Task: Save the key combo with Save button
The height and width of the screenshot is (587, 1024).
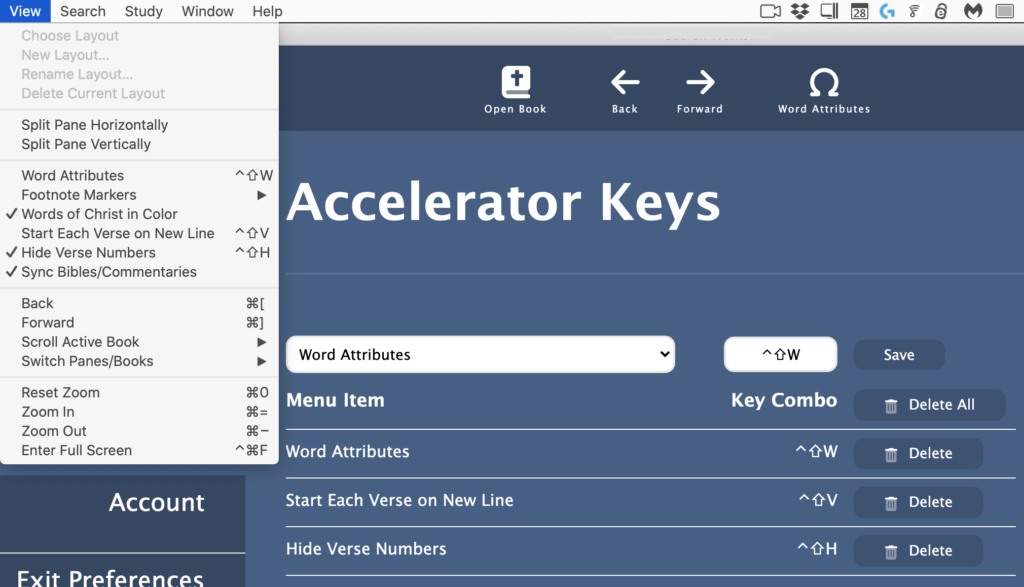Action: [899, 355]
